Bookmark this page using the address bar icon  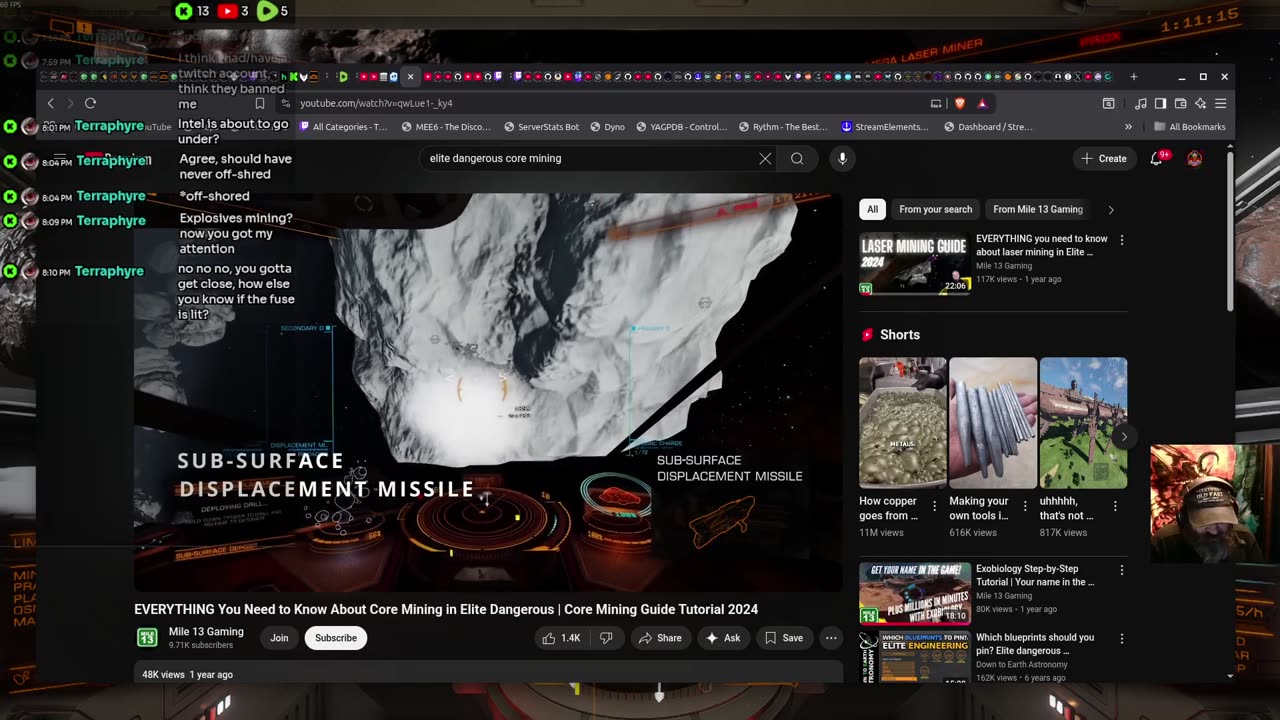(x=260, y=103)
